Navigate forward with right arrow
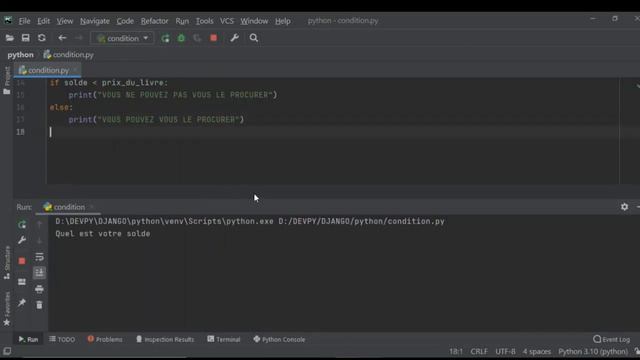 78,38
